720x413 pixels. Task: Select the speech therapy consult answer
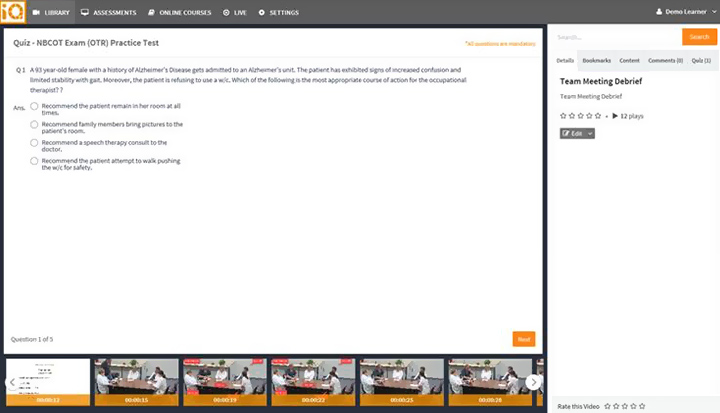coord(35,142)
